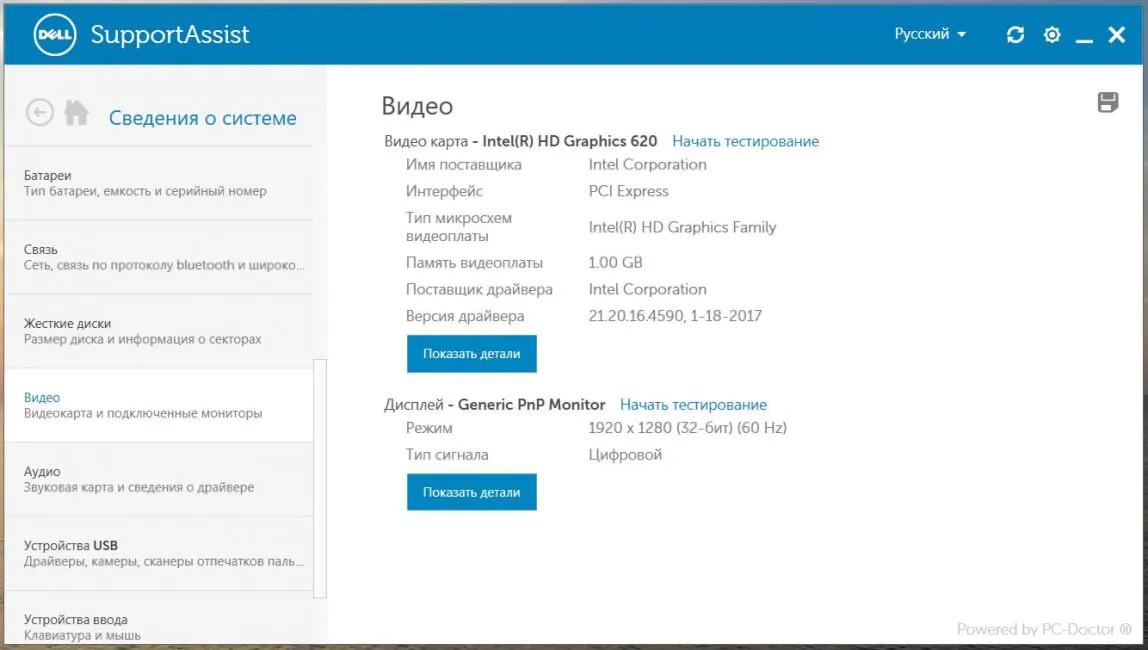Click the PCI Express interface value
Screen dimensions: 1148x650
pyautogui.click(x=628, y=192)
